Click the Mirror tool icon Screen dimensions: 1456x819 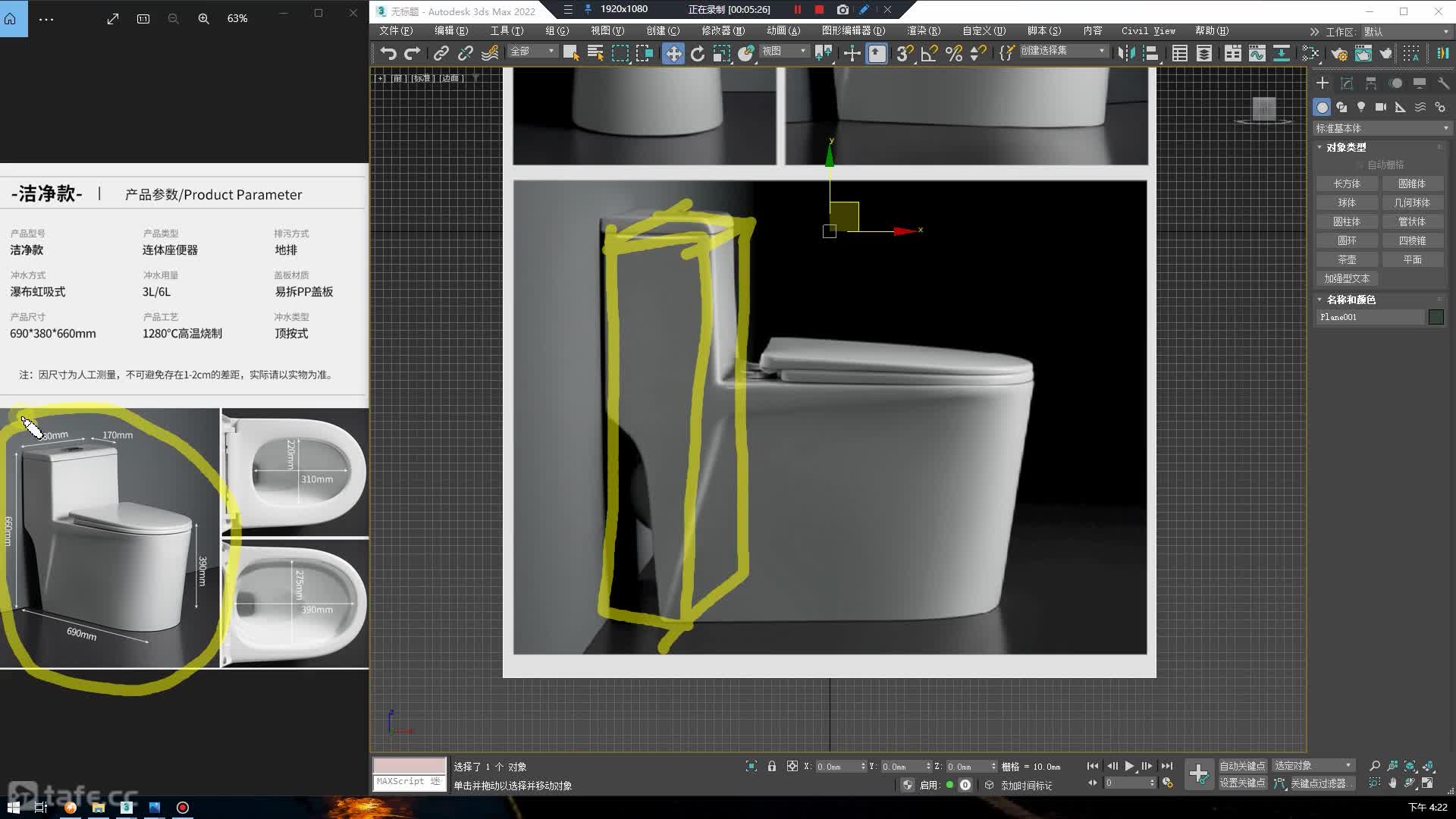point(1126,53)
